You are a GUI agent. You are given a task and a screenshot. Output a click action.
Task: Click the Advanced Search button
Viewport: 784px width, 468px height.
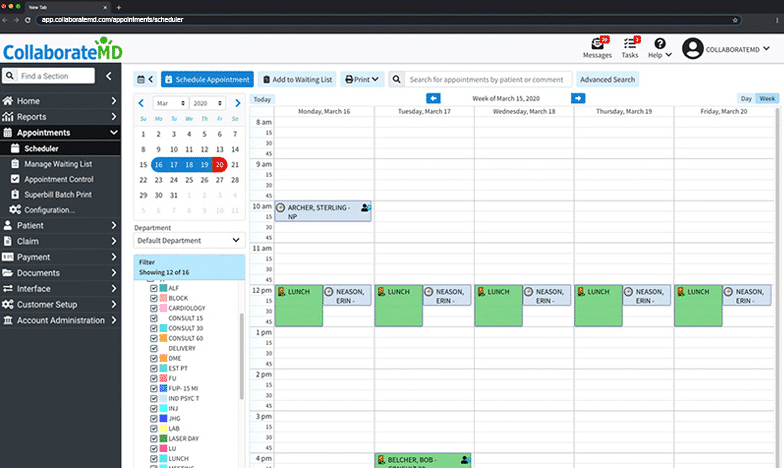(608, 80)
